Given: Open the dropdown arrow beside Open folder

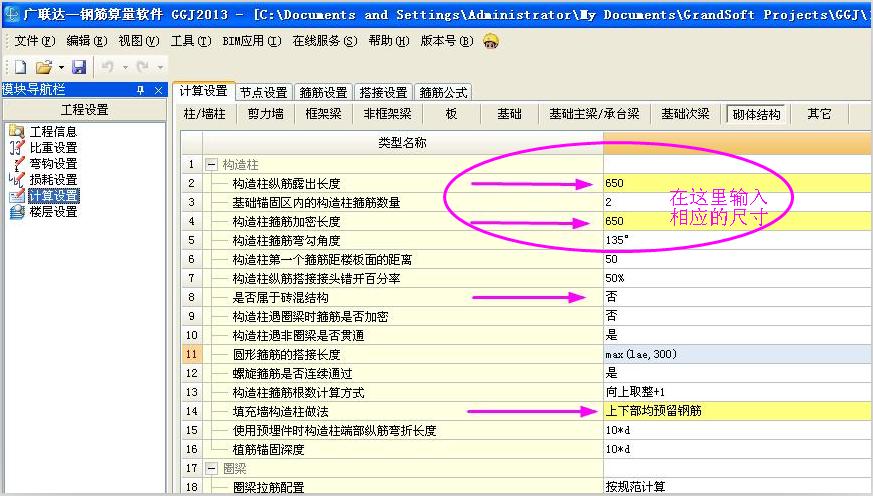Looking at the screenshot, I should (61, 67).
